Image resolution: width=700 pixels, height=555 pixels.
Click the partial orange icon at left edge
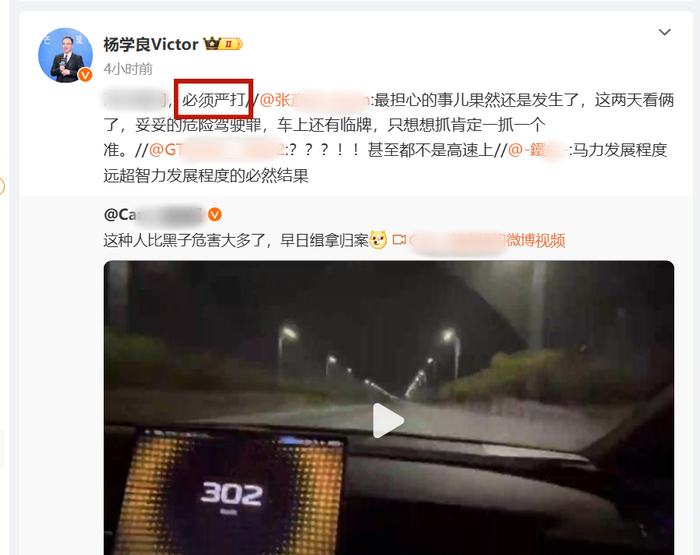[x=2, y=187]
